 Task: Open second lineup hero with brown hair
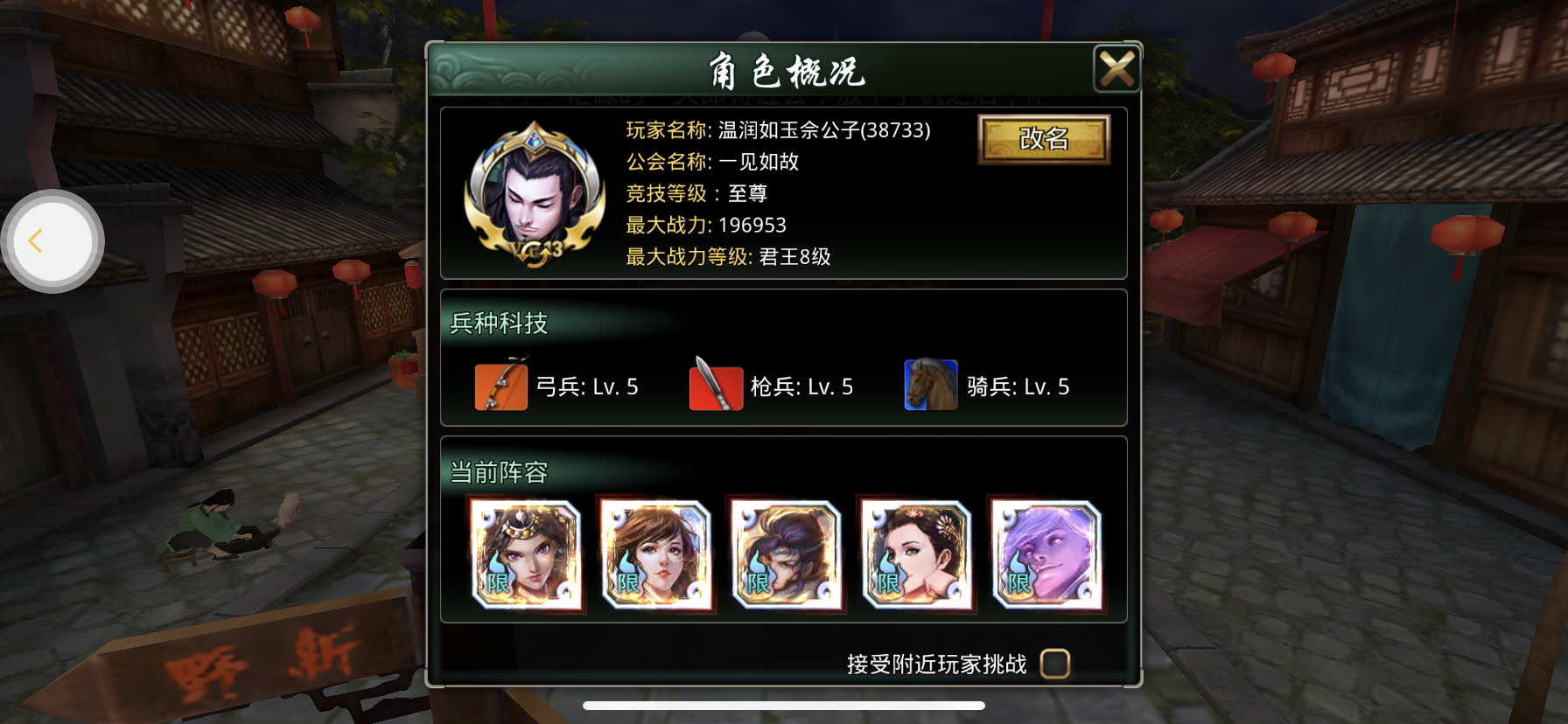click(x=656, y=554)
